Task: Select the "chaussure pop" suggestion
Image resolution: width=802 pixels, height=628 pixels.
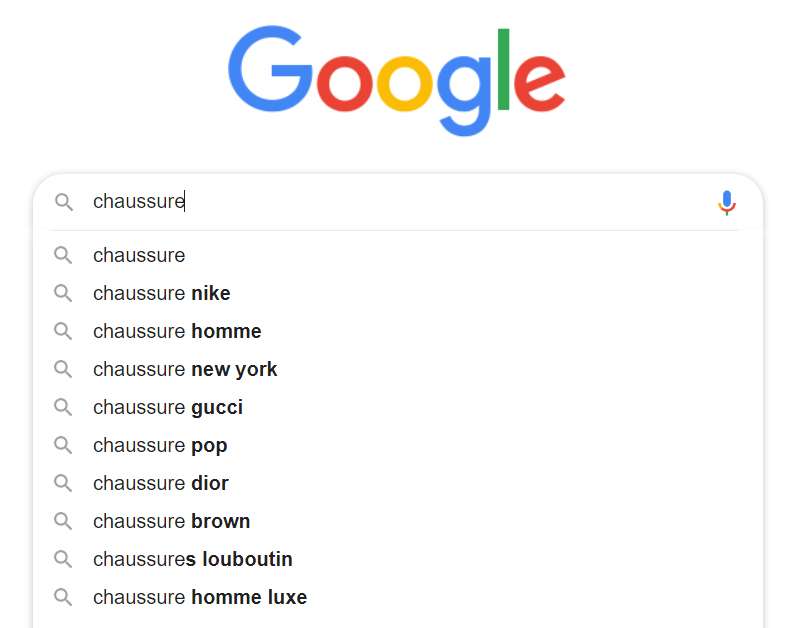Action: tap(160, 445)
